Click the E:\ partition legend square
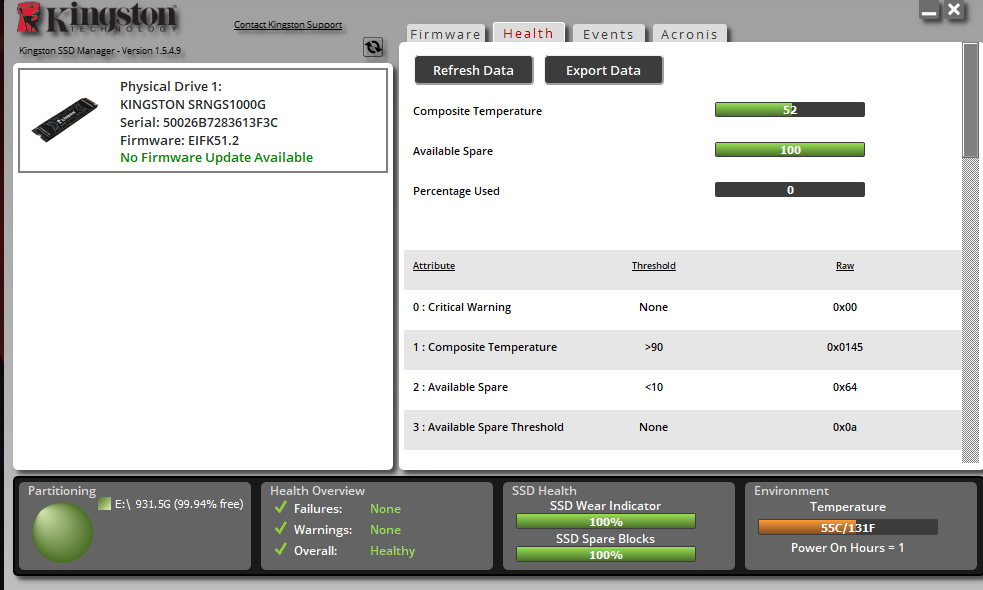The height and width of the screenshot is (590, 983). [104, 503]
